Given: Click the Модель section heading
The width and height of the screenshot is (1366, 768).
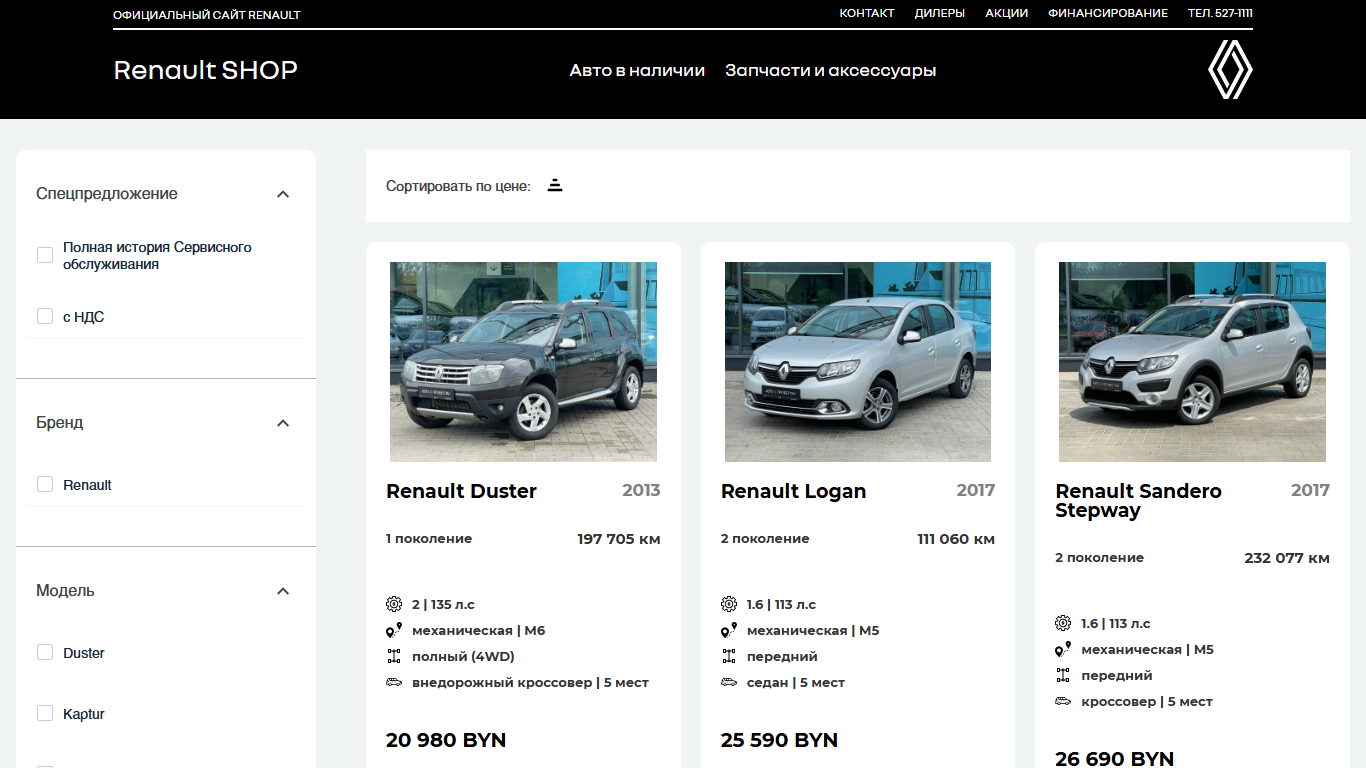Looking at the screenshot, I should tap(65, 591).
